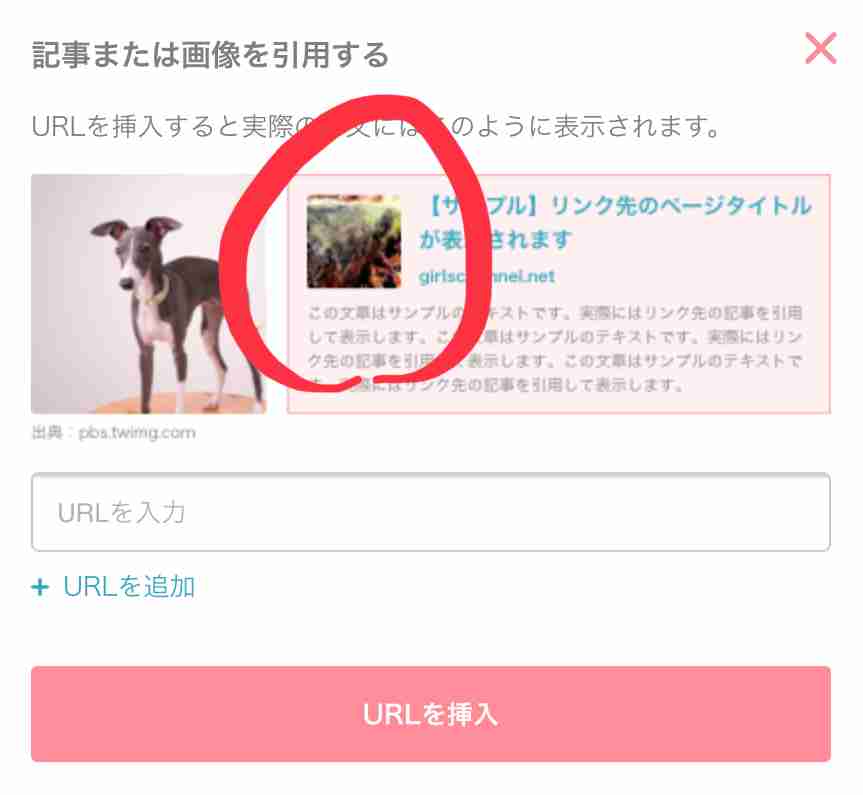
Task: Select the greyhound dog sample image
Action: click(x=149, y=293)
